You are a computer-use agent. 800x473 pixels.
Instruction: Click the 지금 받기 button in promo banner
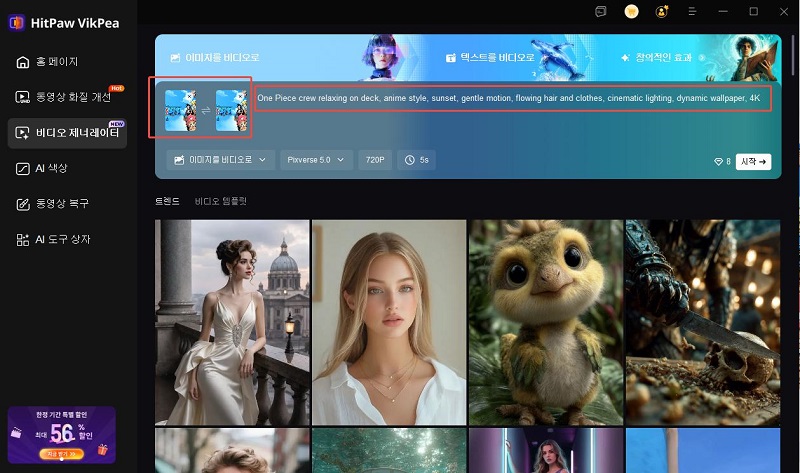pyautogui.click(x=62, y=454)
